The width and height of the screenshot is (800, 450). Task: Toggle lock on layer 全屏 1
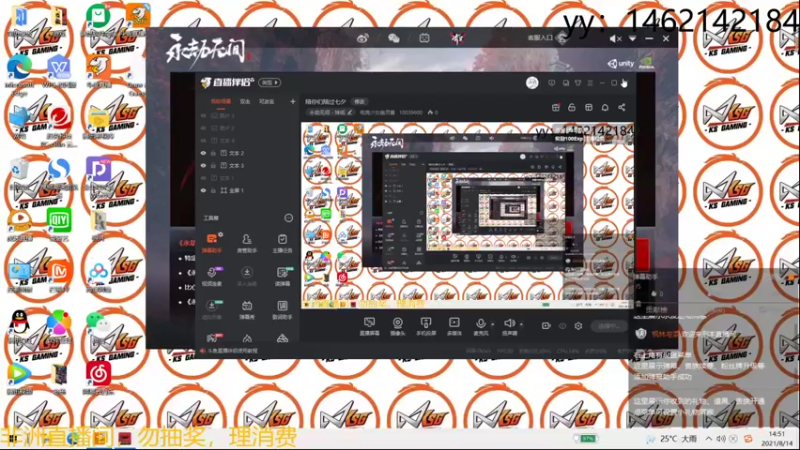(x=213, y=190)
